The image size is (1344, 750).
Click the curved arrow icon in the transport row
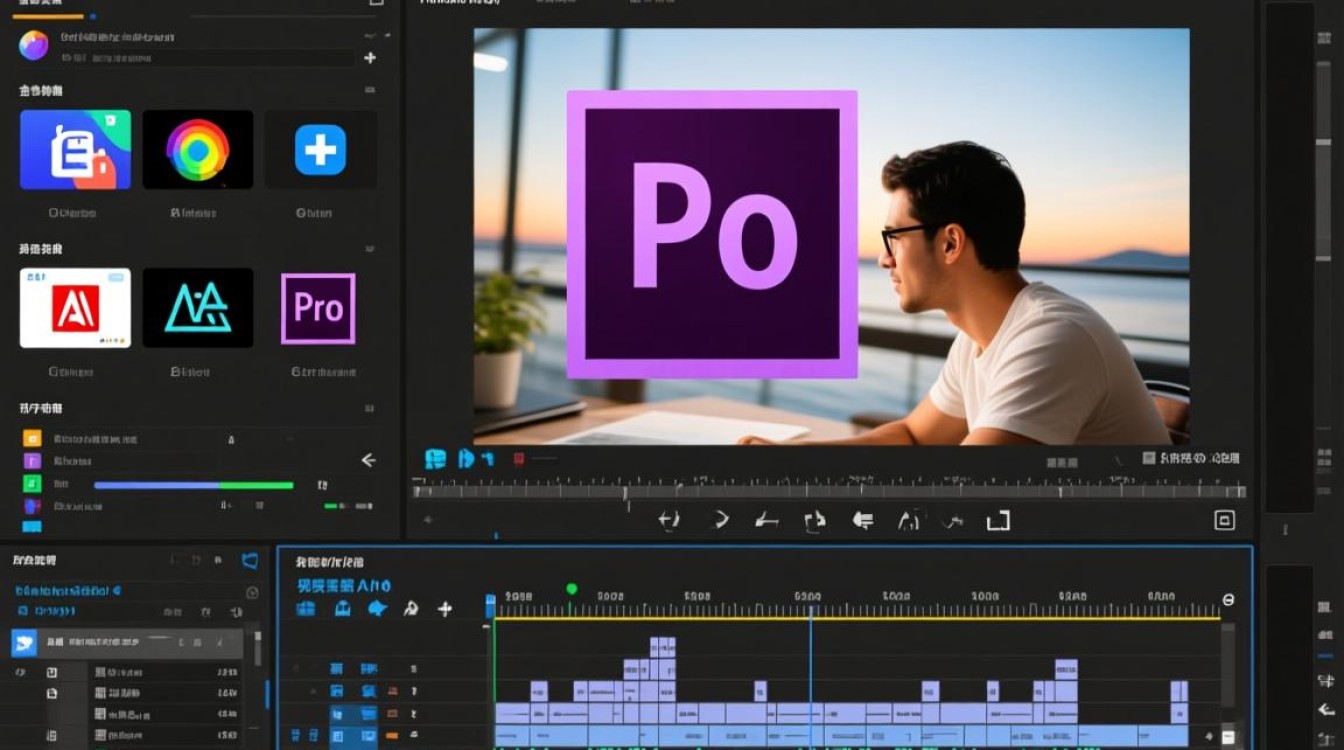pos(955,520)
